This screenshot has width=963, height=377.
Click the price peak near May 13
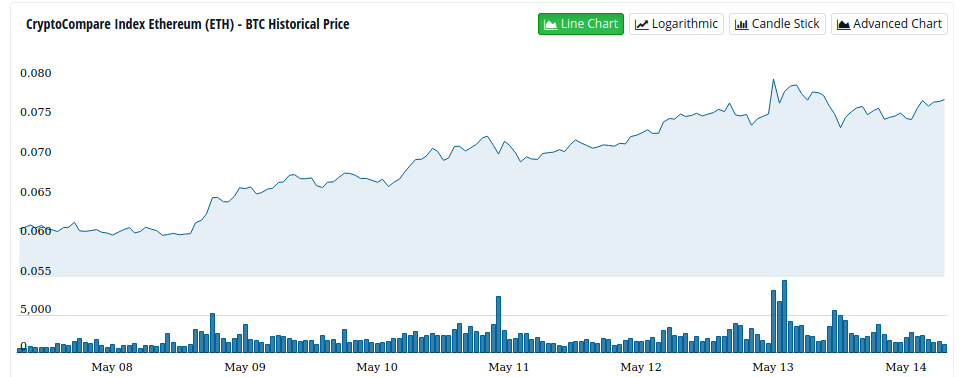[773, 80]
